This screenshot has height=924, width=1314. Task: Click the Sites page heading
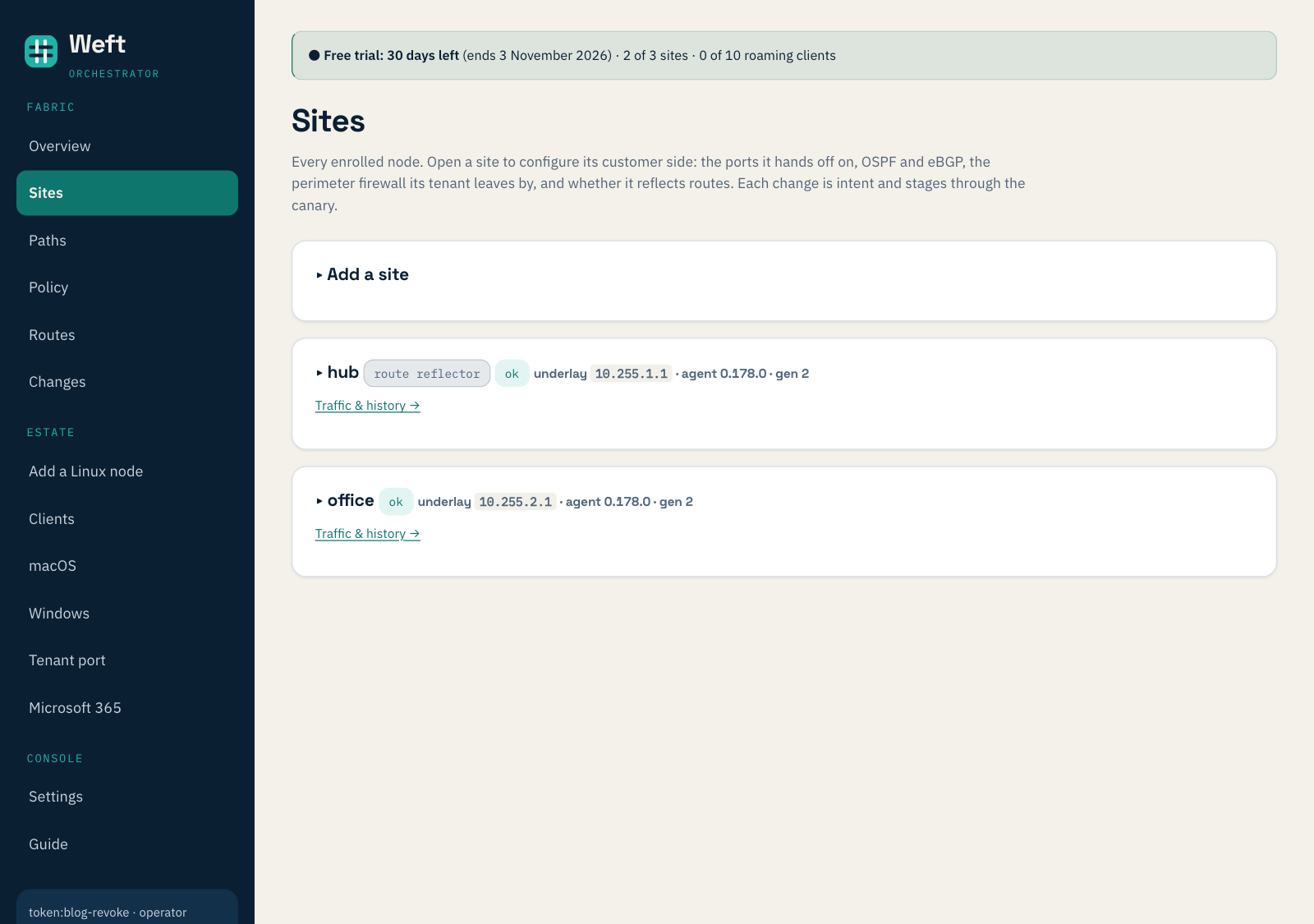coord(328,122)
